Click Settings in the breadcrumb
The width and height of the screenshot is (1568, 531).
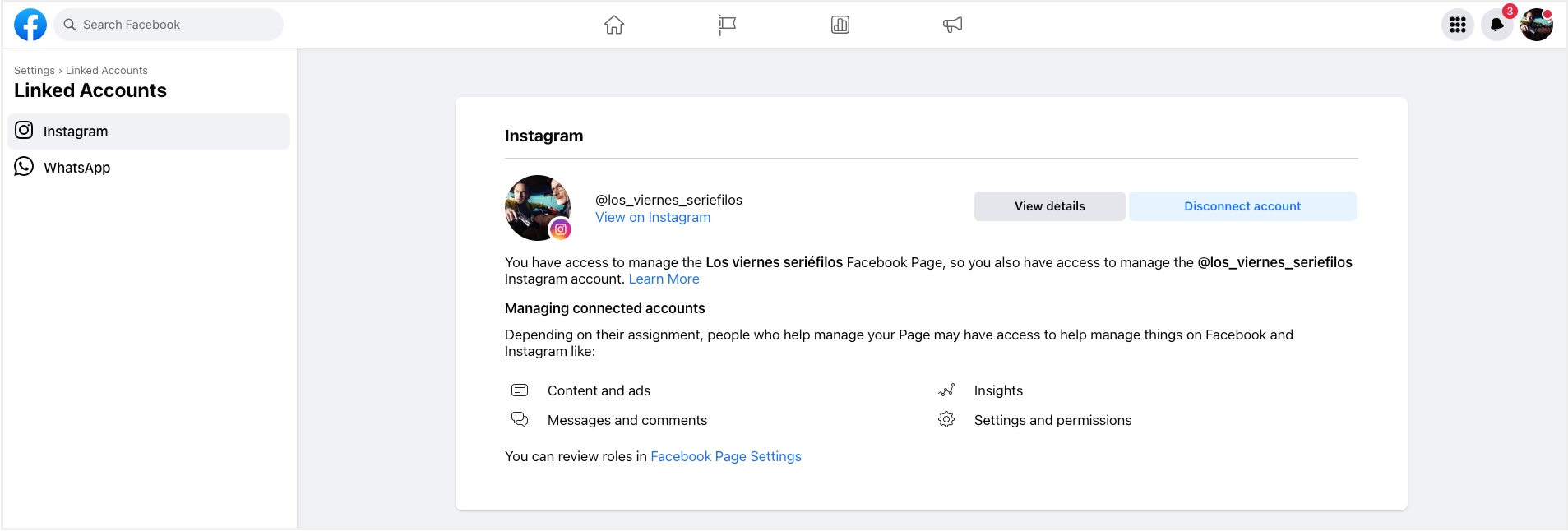35,71
